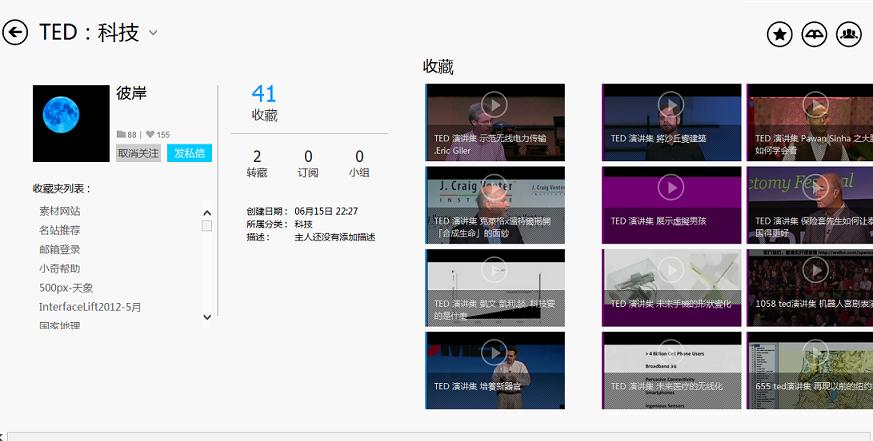
Task: Click the description 主人还没有添加描述
Action: coord(335,237)
